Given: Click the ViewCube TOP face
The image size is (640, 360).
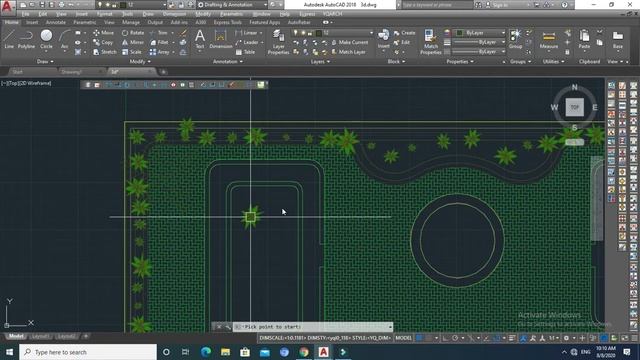Looking at the screenshot, I should (574, 107).
